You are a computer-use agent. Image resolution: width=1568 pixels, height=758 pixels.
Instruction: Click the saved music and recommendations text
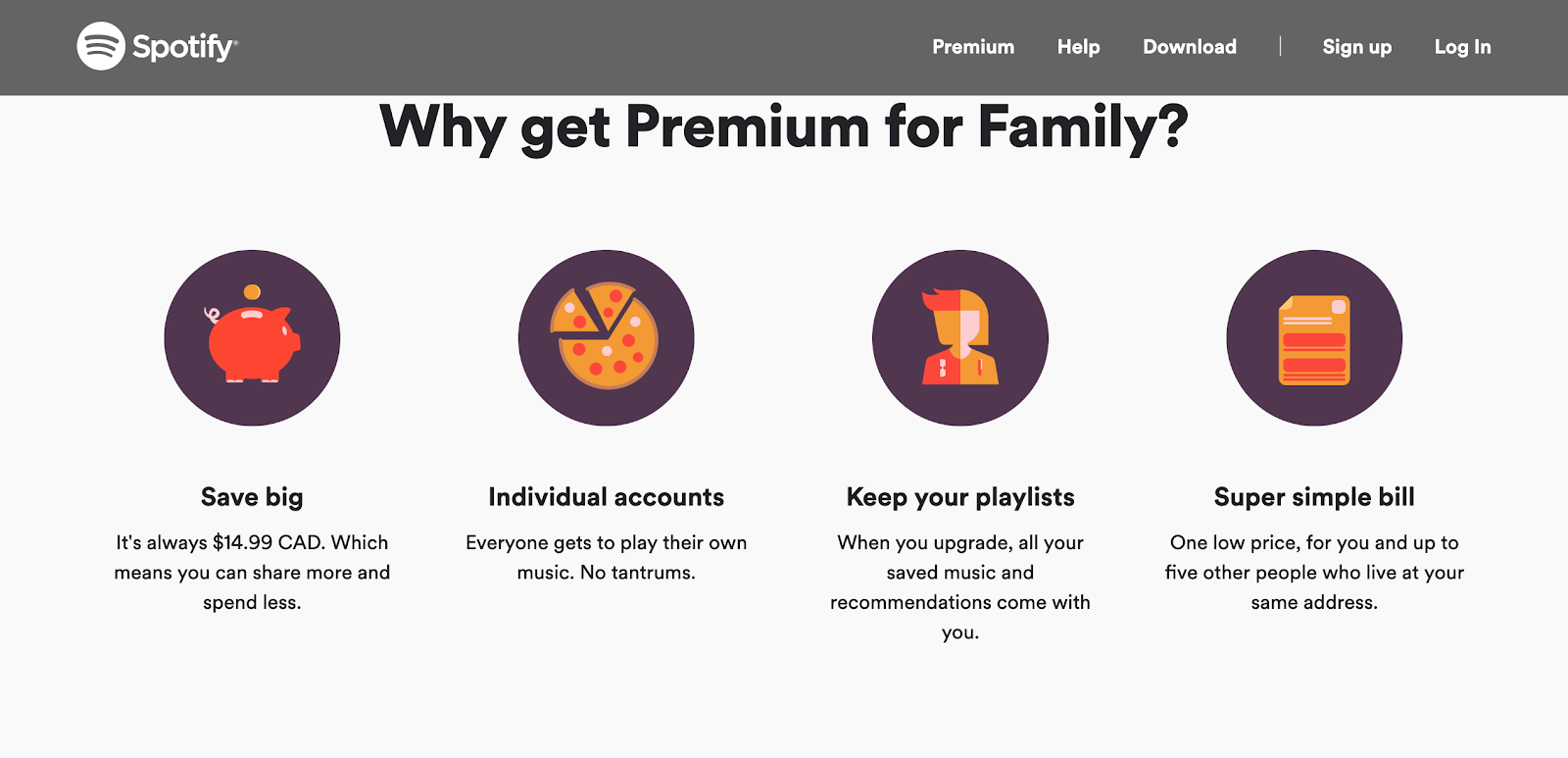click(x=960, y=587)
